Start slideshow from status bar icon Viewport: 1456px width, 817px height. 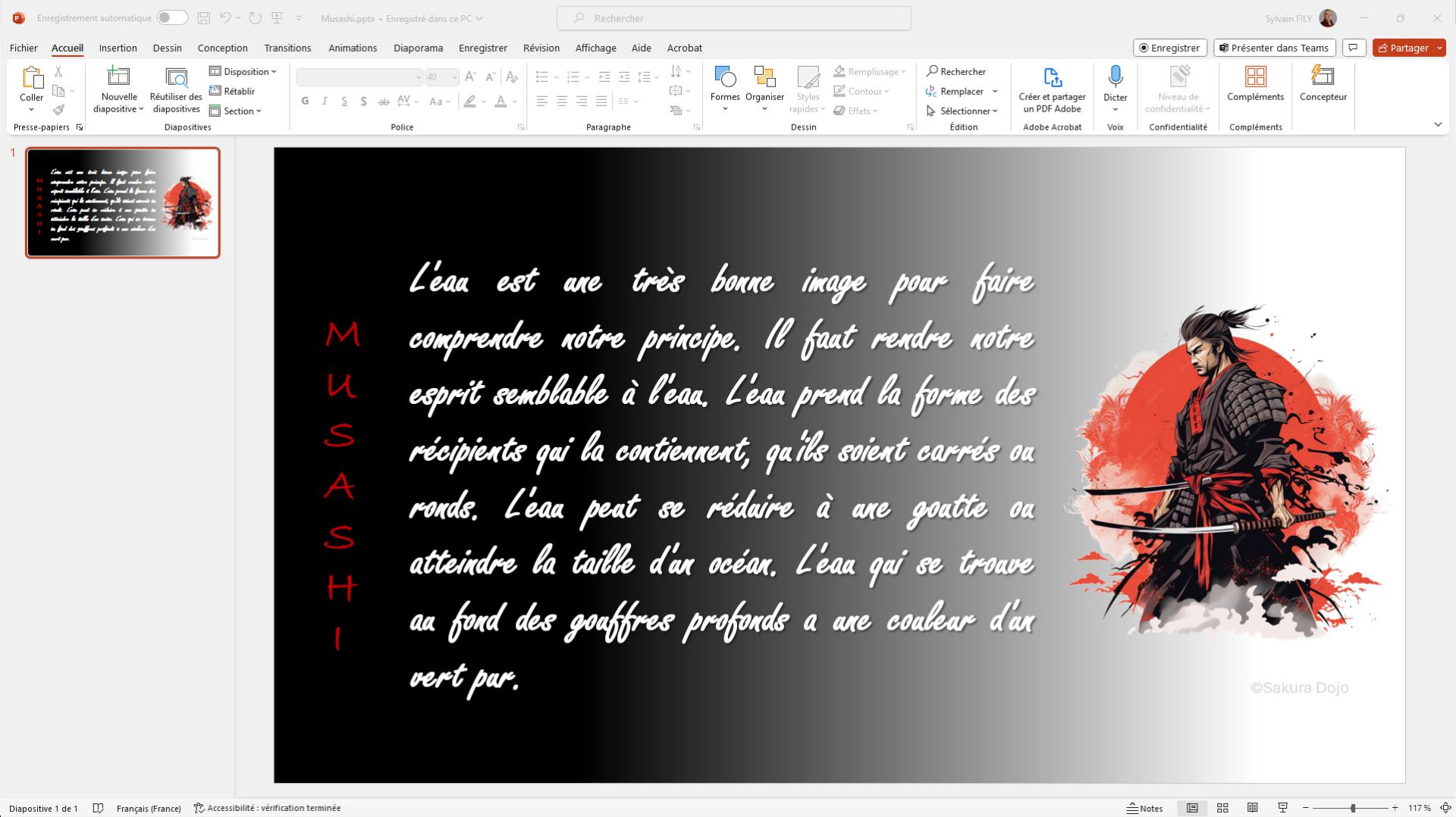tap(1283, 808)
